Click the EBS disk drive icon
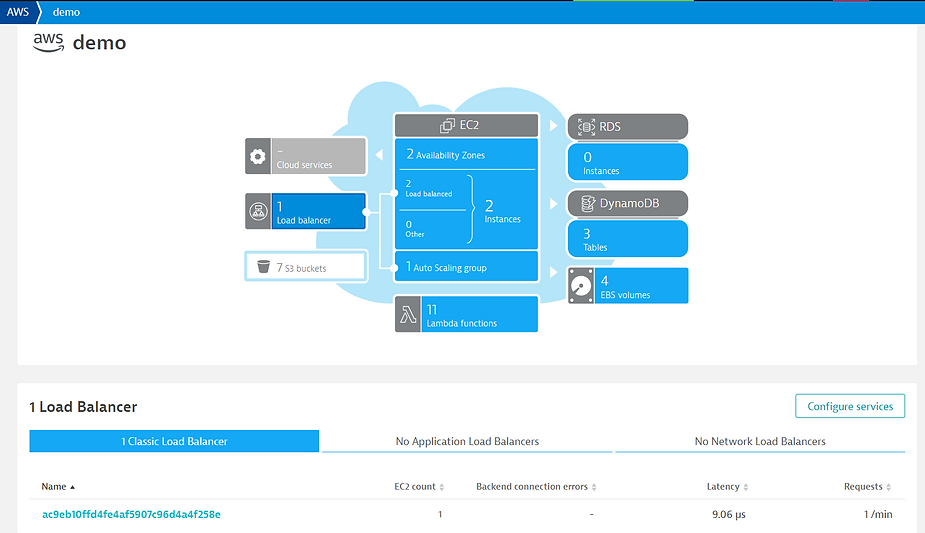The width and height of the screenshot is (925, 533). pyautogui.click(x=581, y=286)
